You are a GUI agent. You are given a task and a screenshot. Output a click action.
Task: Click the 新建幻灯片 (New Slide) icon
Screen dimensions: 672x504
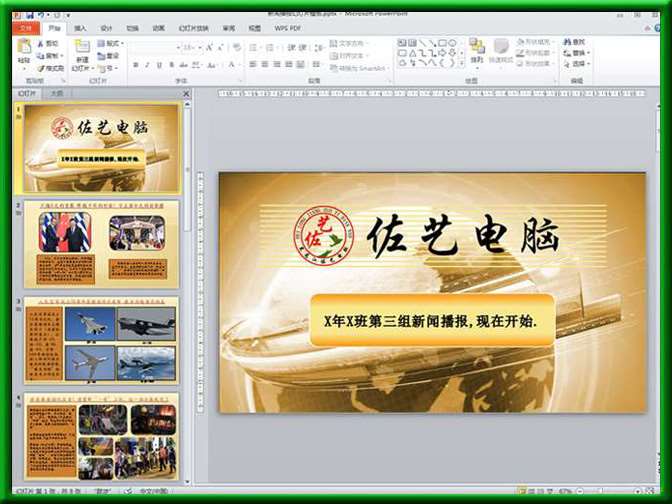coord(82,47)
